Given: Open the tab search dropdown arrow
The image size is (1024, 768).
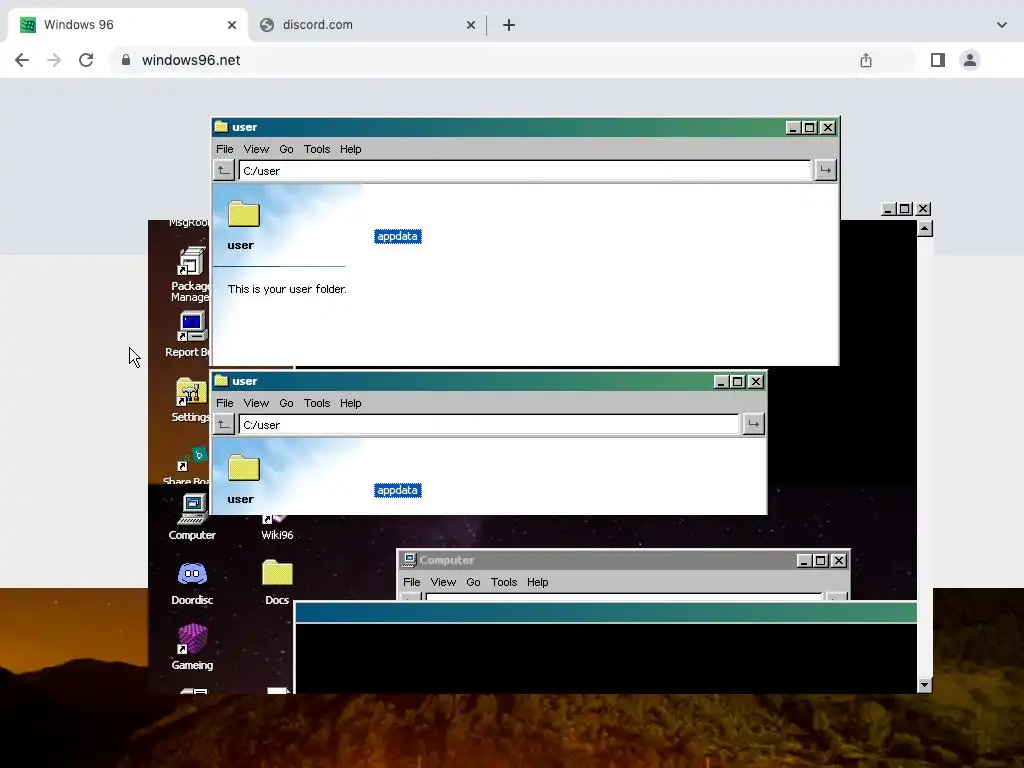Looking at the screenshot, I should pos(1002,25).
